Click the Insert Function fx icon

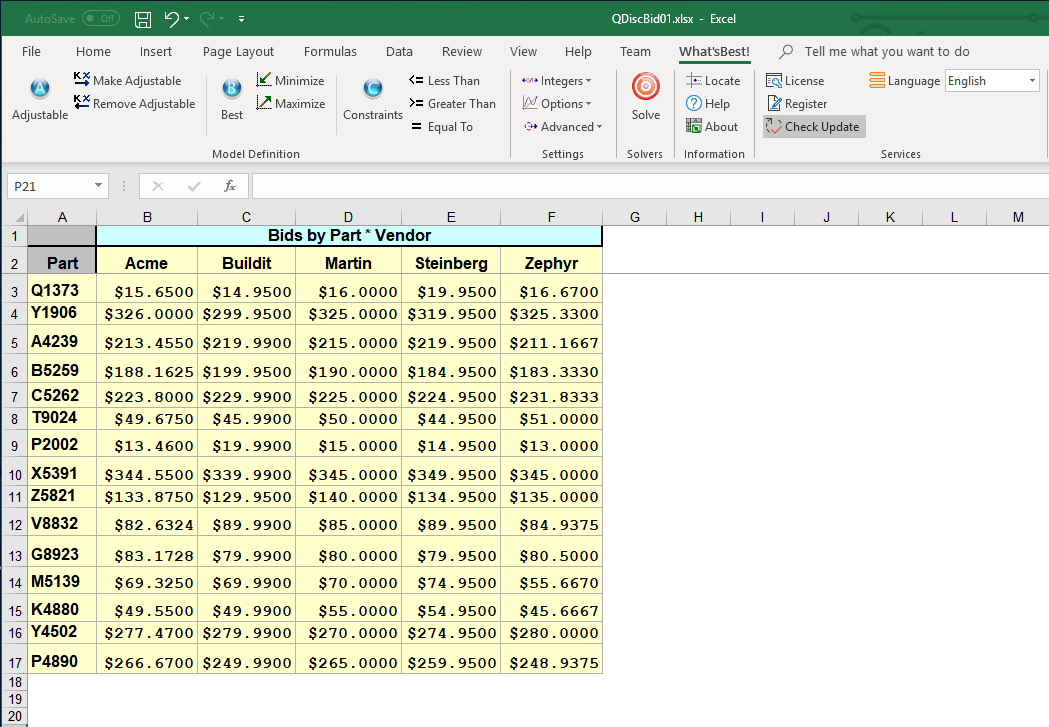click(229, 186)
